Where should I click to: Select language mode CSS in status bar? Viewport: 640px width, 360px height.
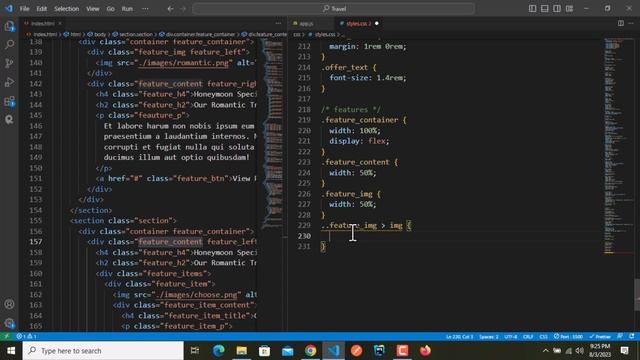(544, 337)
